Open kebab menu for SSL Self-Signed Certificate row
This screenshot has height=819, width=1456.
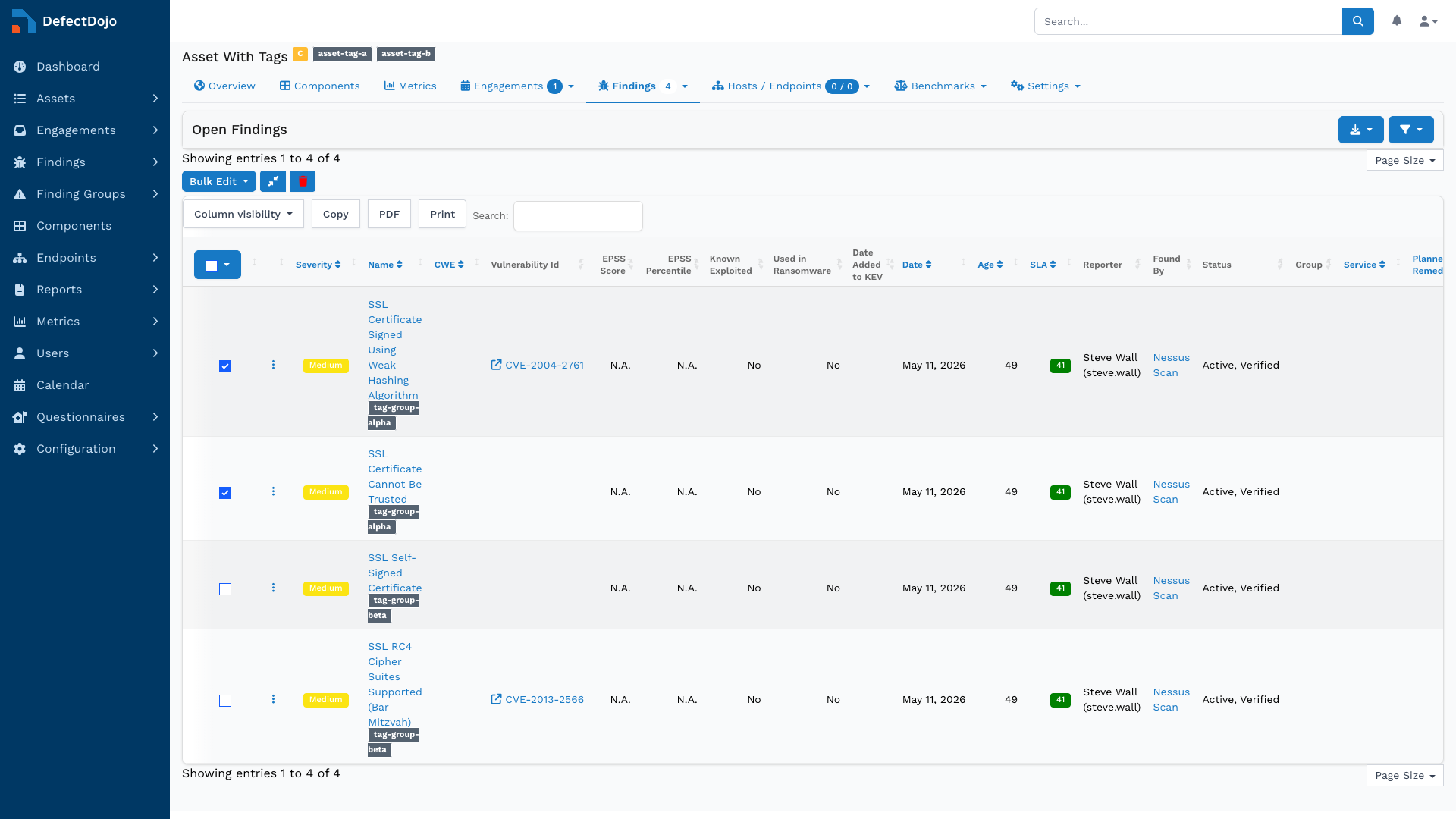tap(274, 588)
